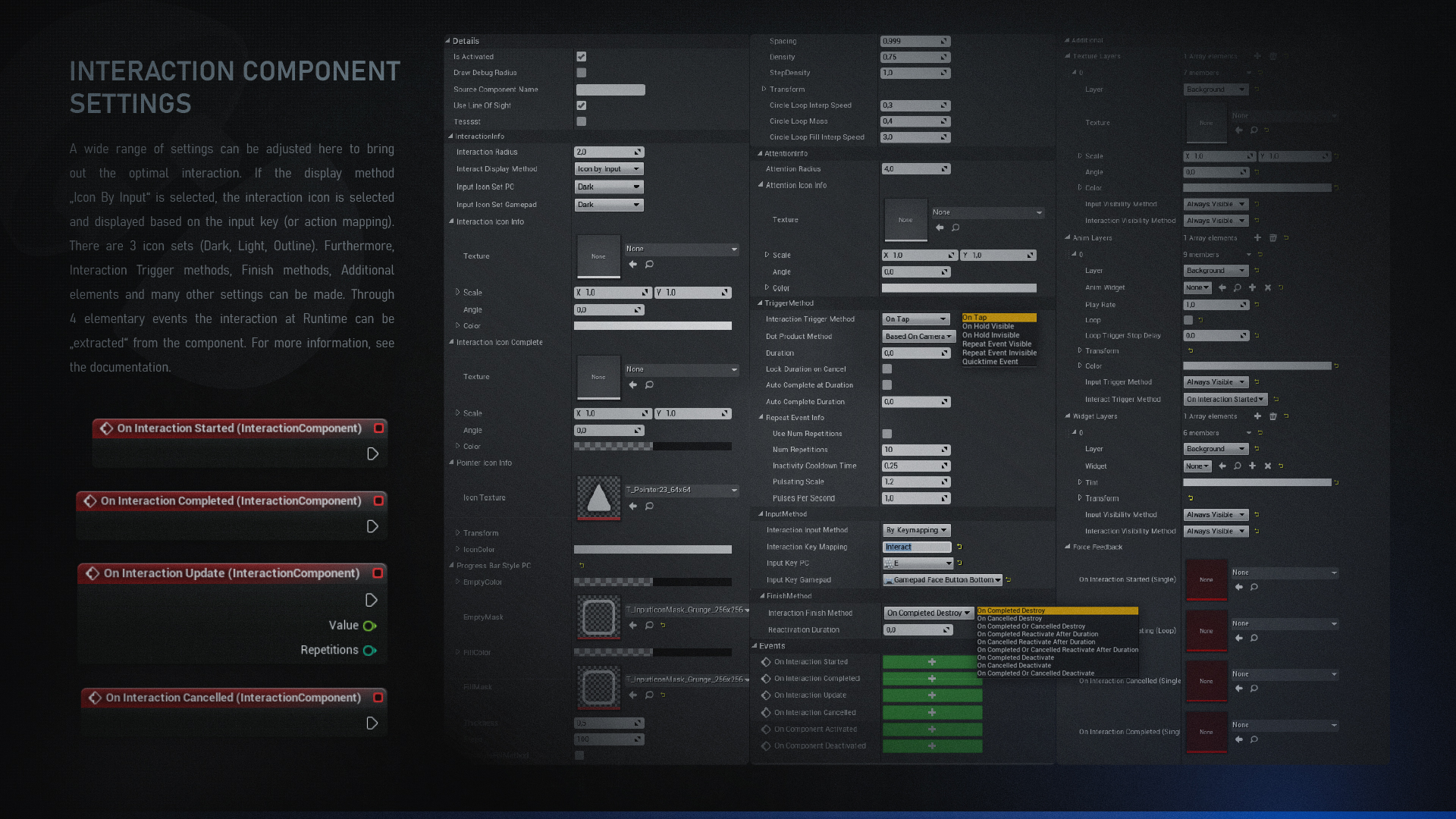Viewport: 1456px width, 819px height.
Task: Click use-selected arrow for Attention Icon Texture
Action: pos(940,227)
